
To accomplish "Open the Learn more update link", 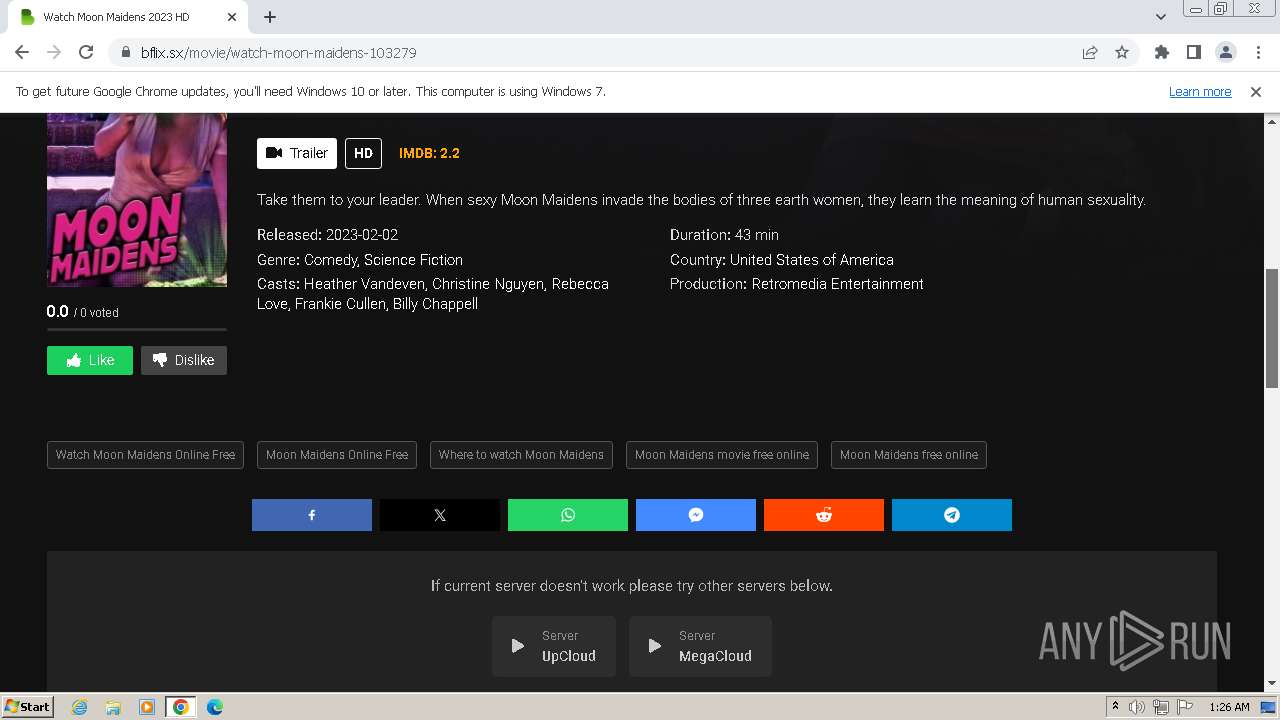I will pos(1200,91).
